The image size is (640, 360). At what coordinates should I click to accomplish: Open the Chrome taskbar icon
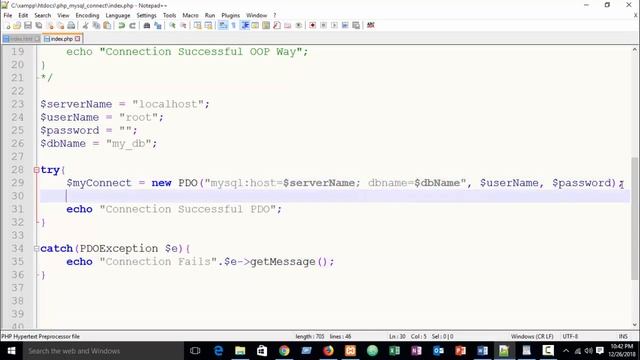click(x=284, y=351)
